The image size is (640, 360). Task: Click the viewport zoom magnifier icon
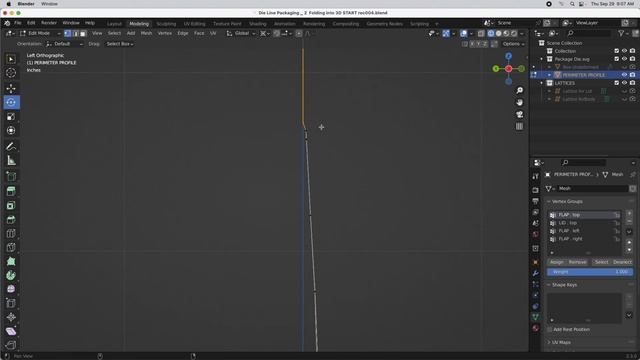519,90
